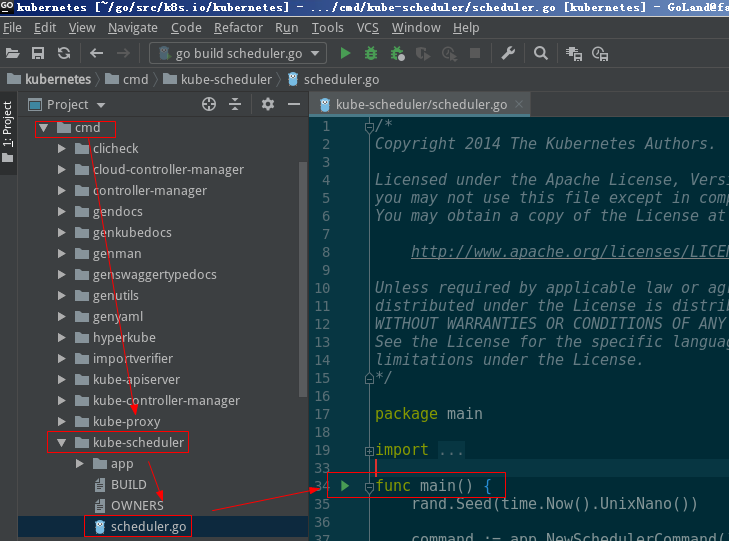Open the Run menu

[286, 28]
